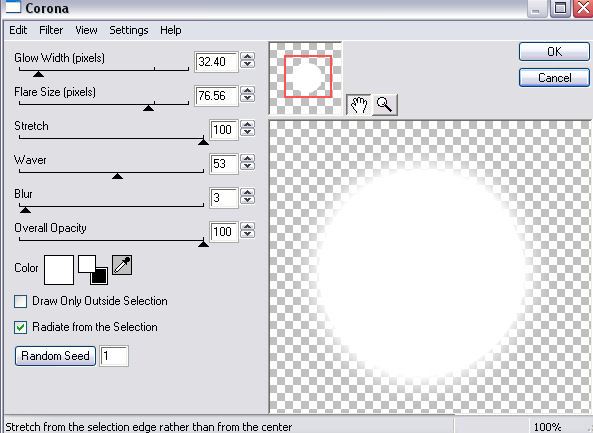
Task: Click the foreground/background color swap icon
Action: [93, 270]
